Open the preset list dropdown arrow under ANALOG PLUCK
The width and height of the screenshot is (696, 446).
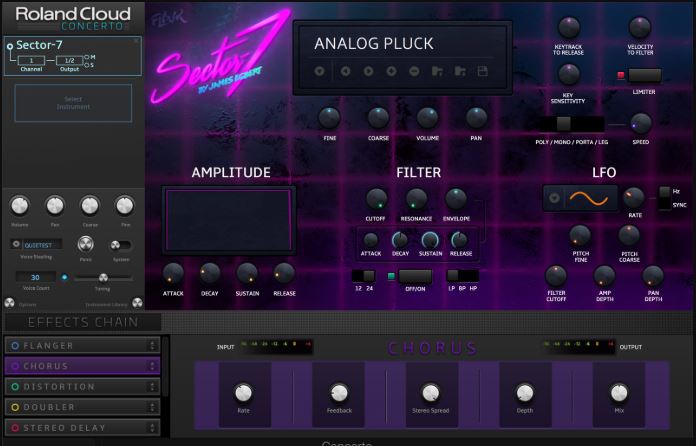click(x=319, y=71)
